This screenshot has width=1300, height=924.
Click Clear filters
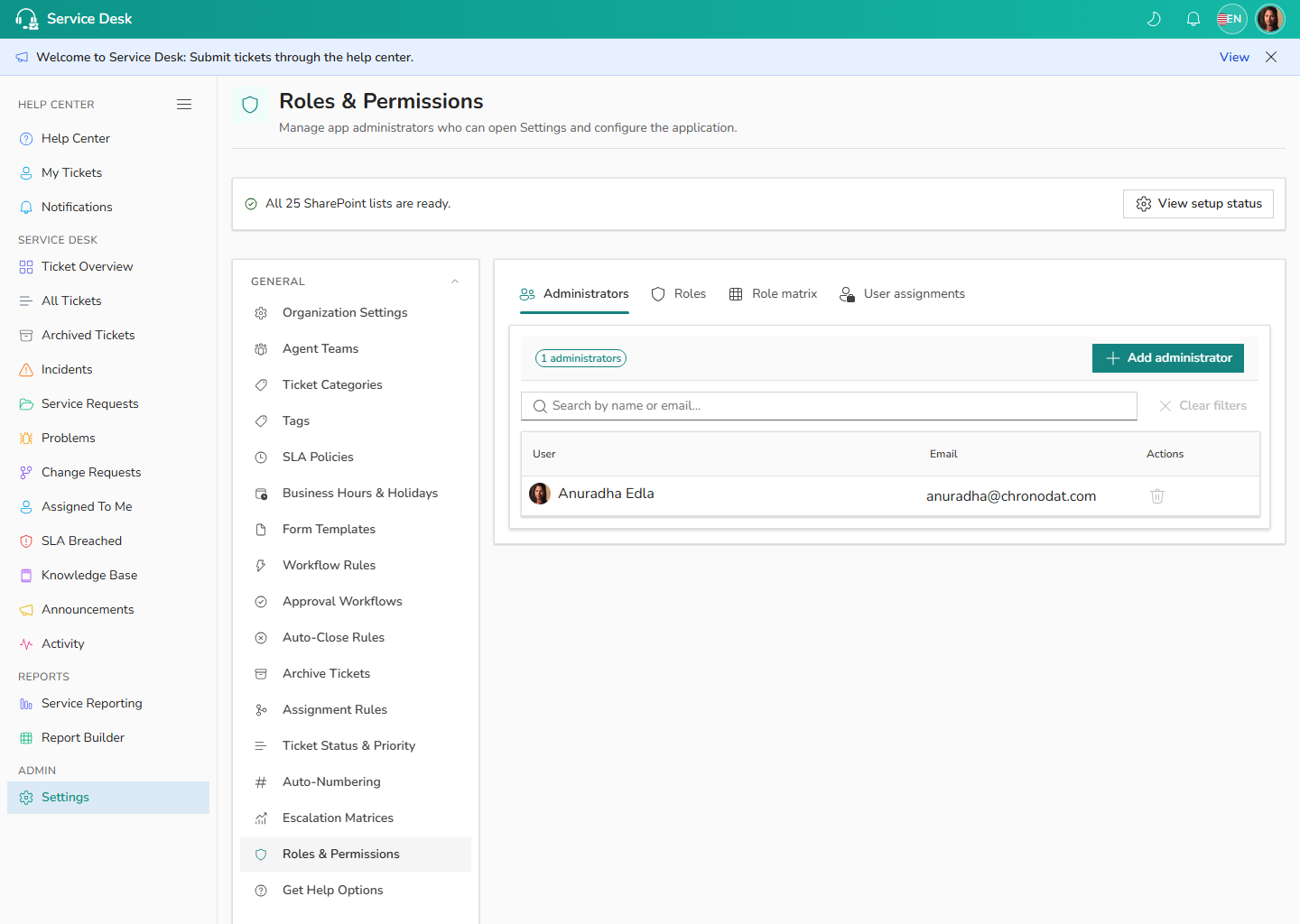point(1203,406)
